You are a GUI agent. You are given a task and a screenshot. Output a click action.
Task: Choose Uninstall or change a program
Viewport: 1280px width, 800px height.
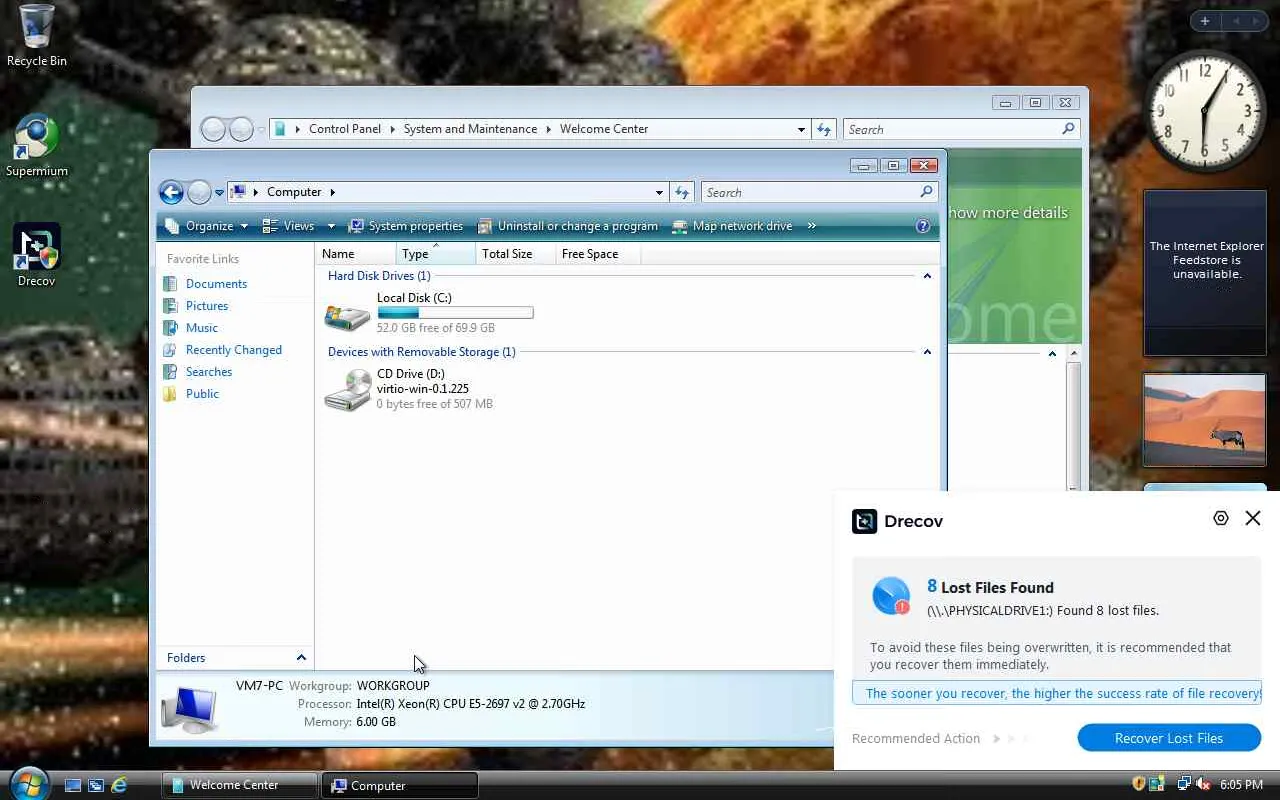[x=568, y=226]
